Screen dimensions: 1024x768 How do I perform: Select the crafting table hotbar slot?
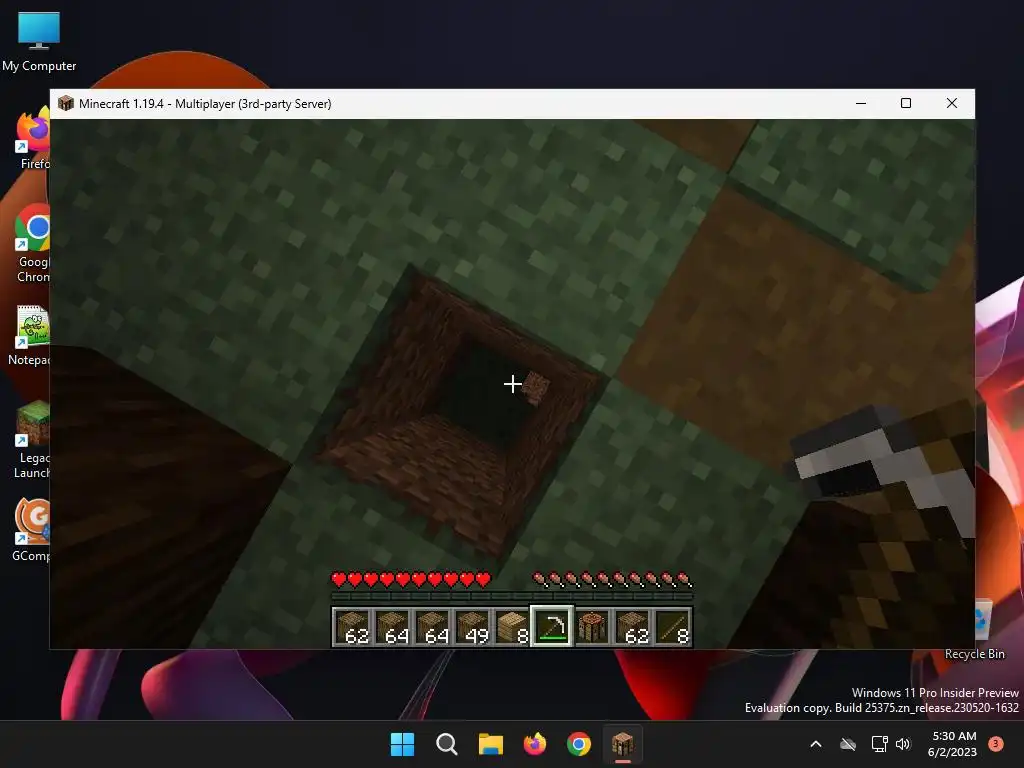[593, 626]
